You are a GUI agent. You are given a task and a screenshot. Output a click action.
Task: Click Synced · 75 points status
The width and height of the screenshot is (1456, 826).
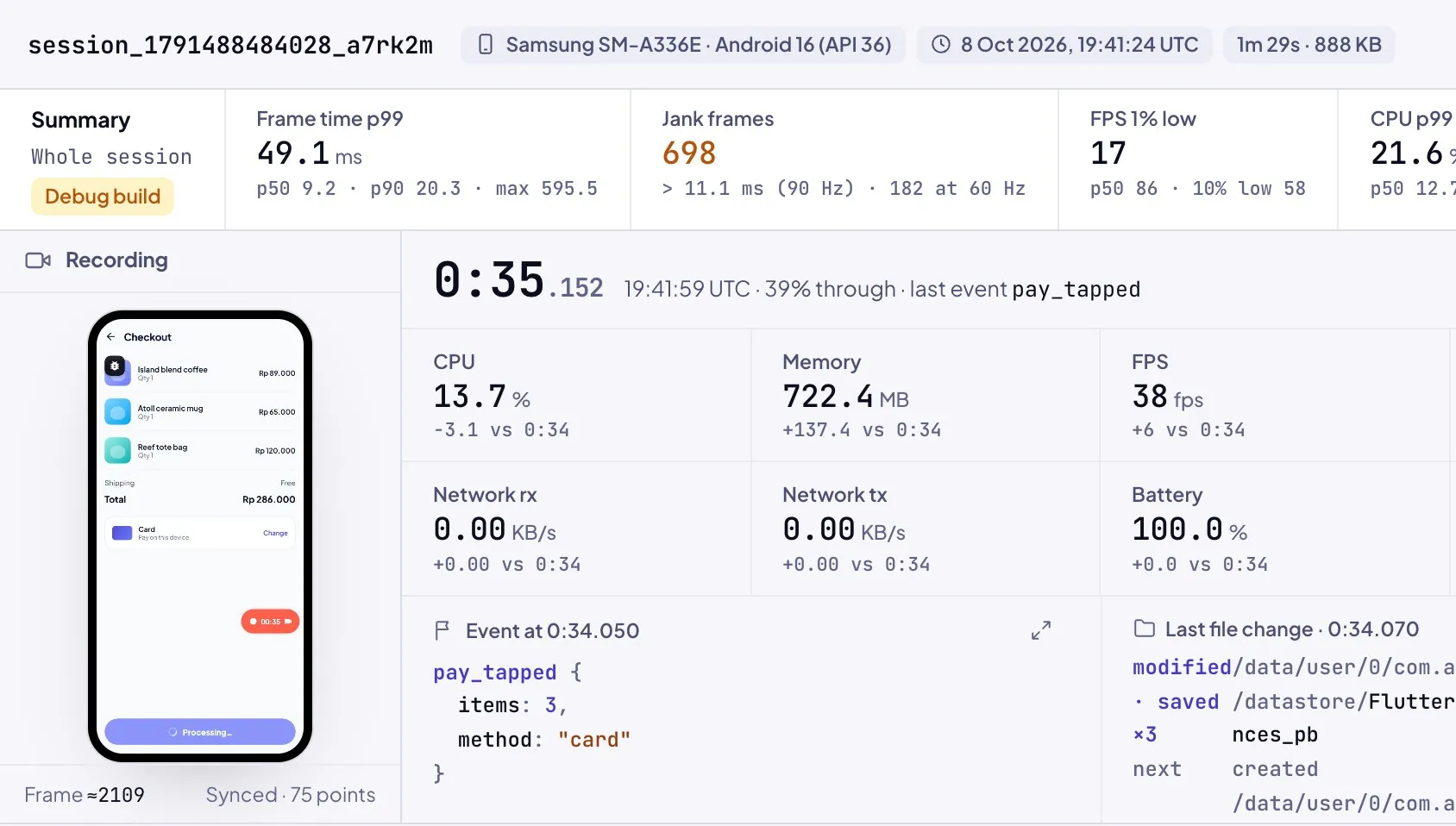coord(291,795)
